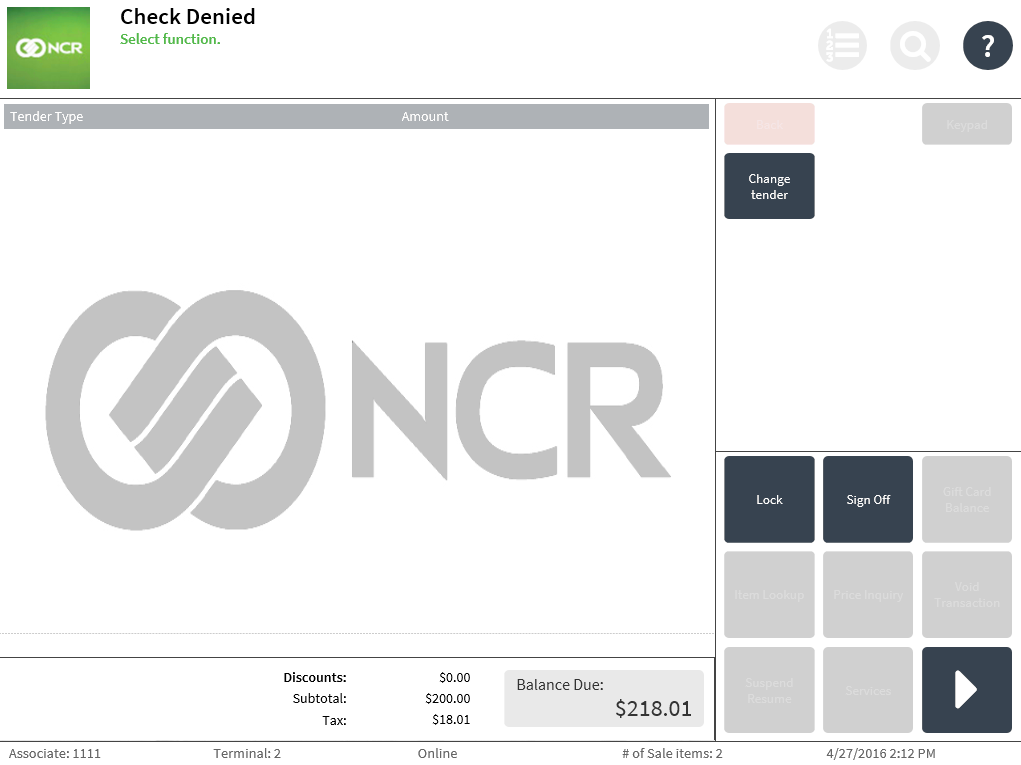Choose the Price Inquiry button
1021x765 pixels.
867,595
